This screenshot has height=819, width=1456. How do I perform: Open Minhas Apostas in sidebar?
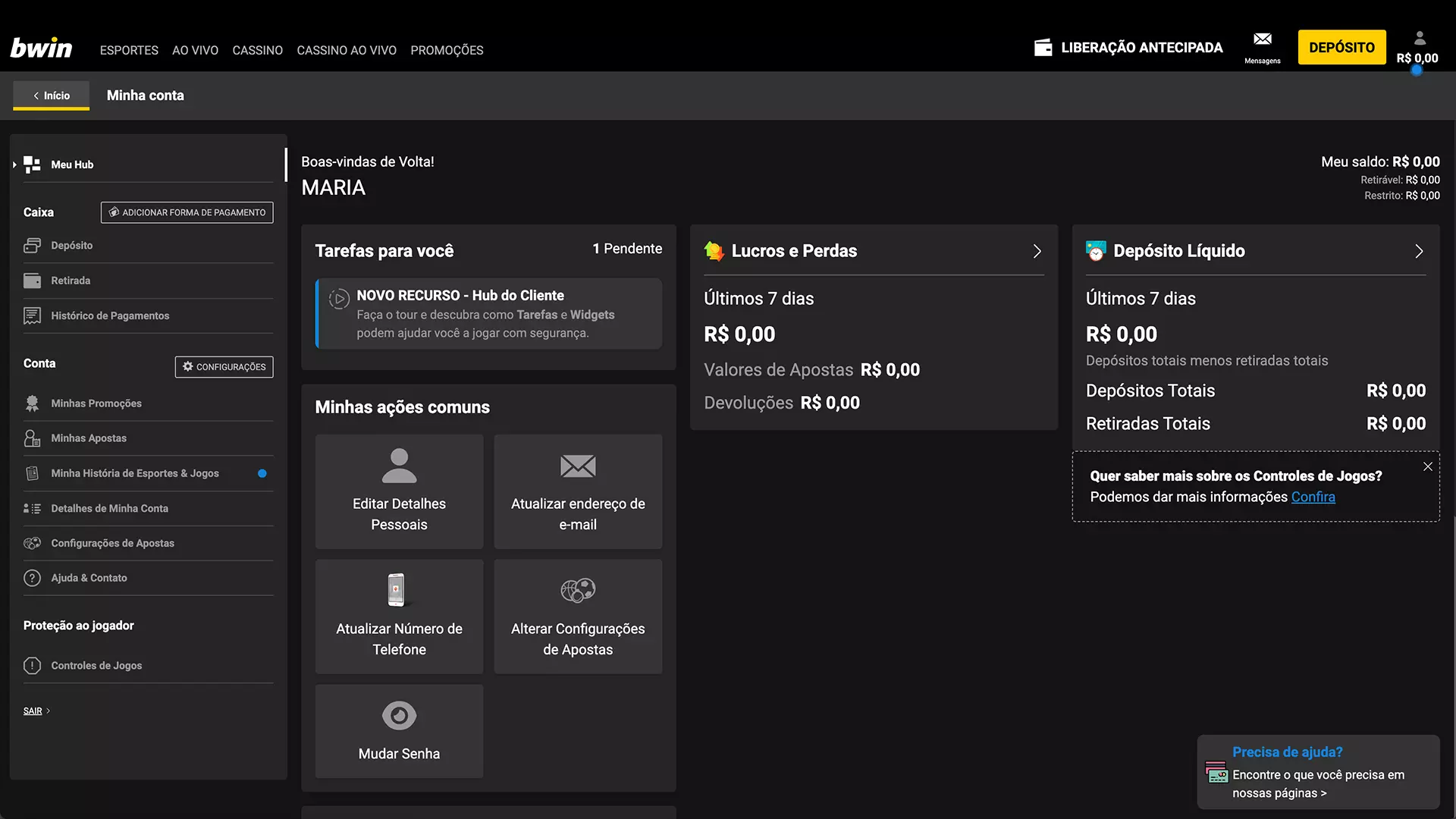point(89,438)
